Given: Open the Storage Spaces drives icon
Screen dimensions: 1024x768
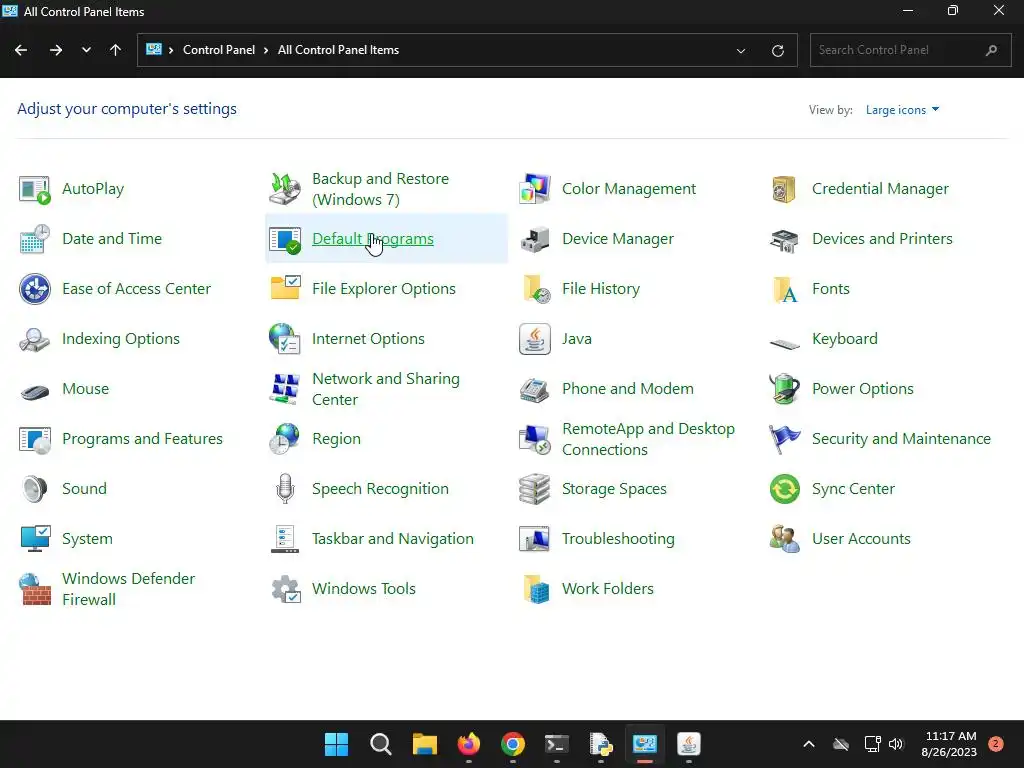Looking at the screenshot, I should tap(535, 489).
